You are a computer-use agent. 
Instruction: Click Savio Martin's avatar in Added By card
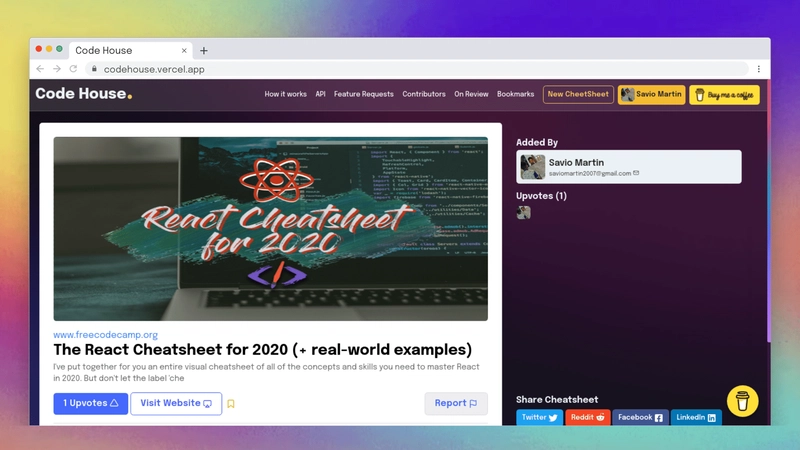532,167
